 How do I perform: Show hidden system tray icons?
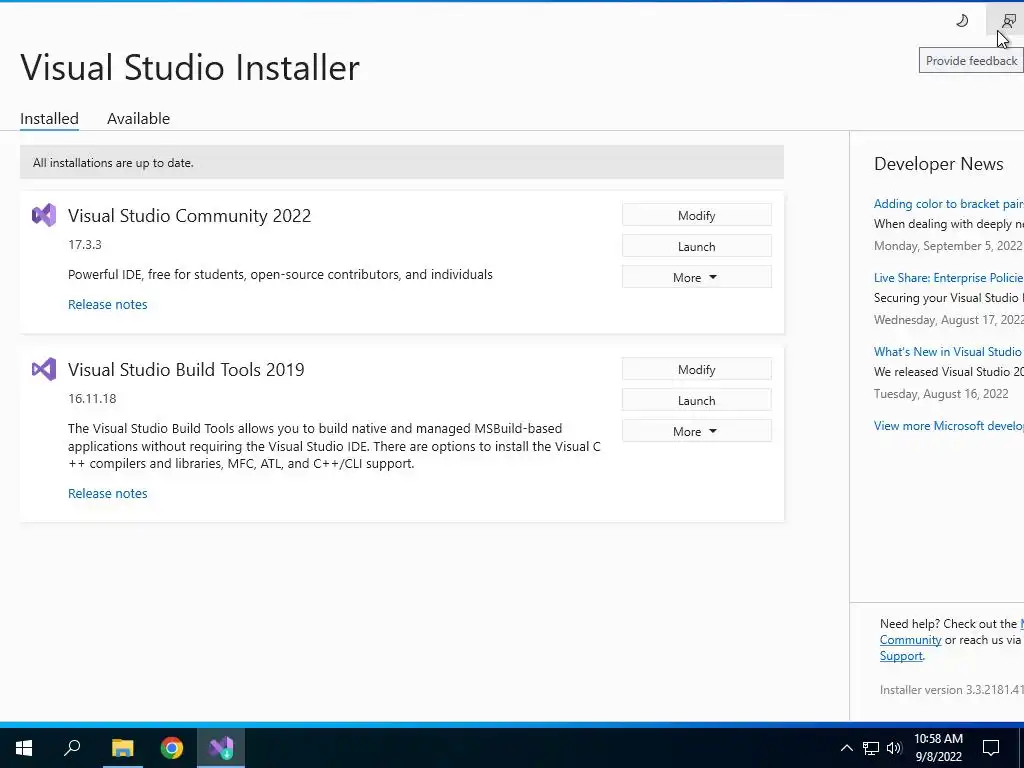click(846, 748)
